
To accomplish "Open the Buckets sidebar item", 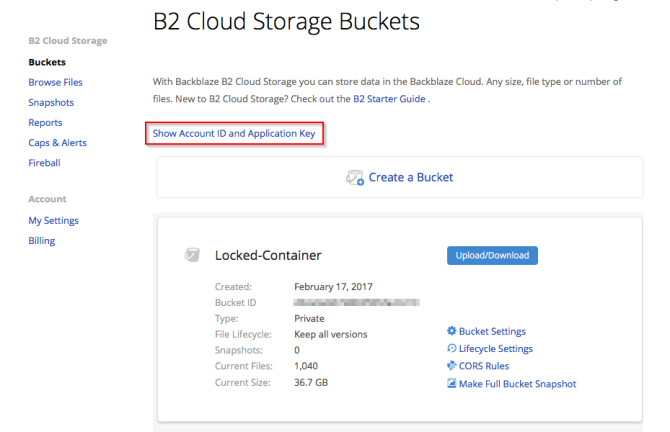I will (47, 62).
